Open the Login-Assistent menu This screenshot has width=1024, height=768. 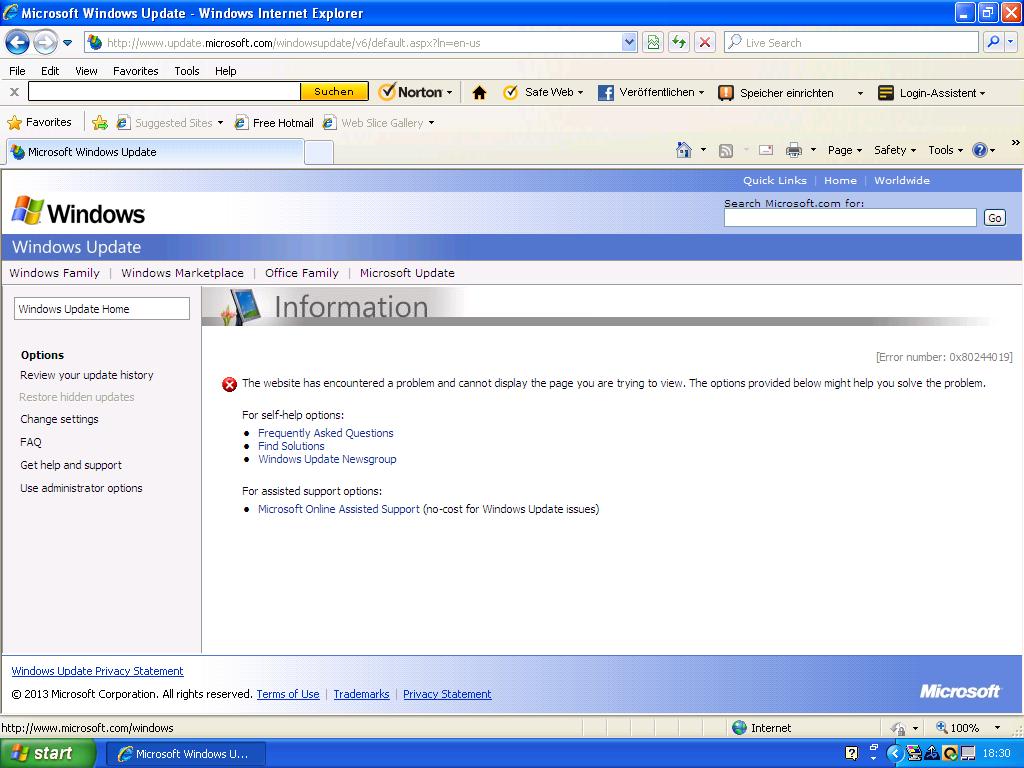point(931,93)
